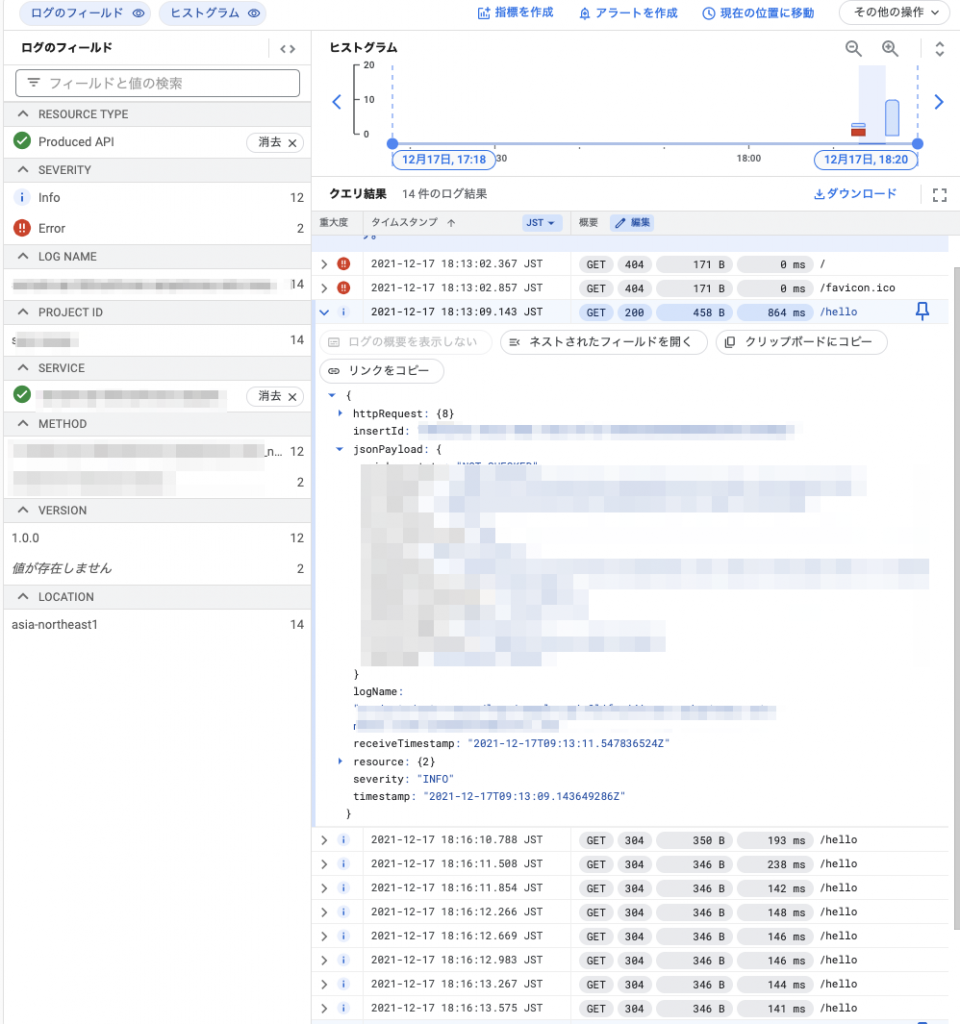Zoom in on the histogram
960x1024 pixels.
click(890, 48)
